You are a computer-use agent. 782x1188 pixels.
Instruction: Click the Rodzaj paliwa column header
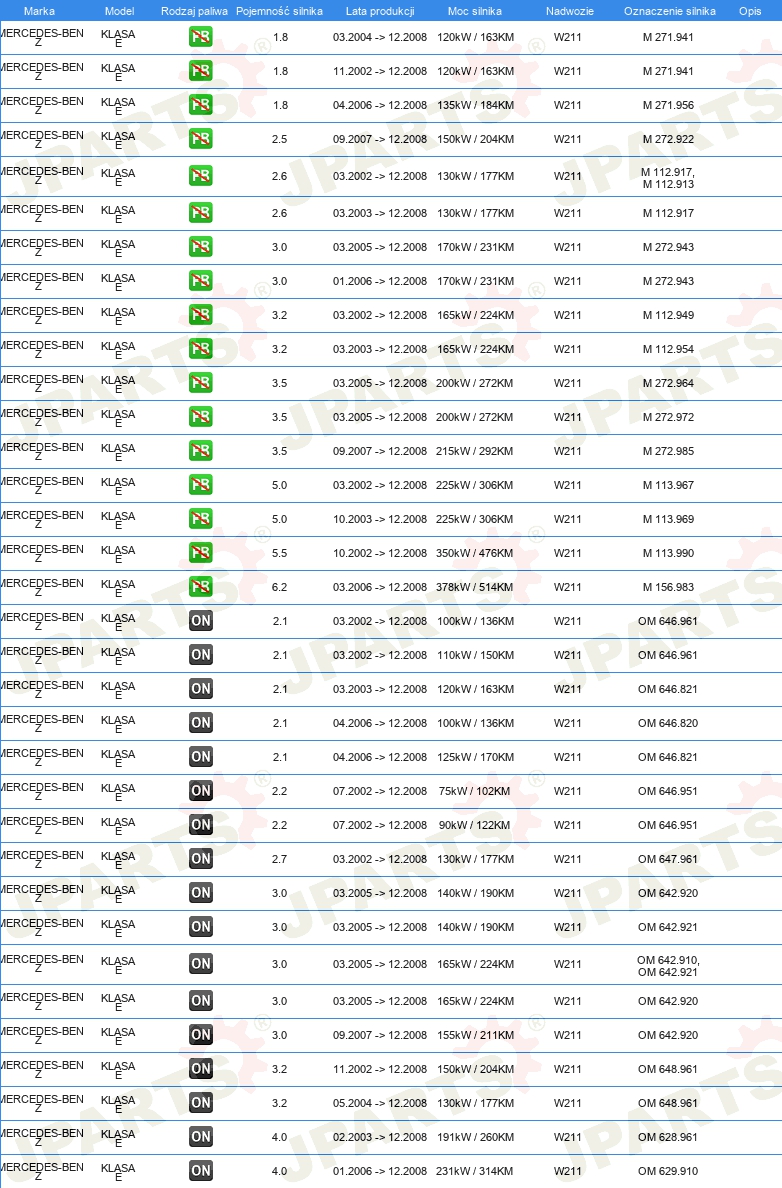coord(194,11)
